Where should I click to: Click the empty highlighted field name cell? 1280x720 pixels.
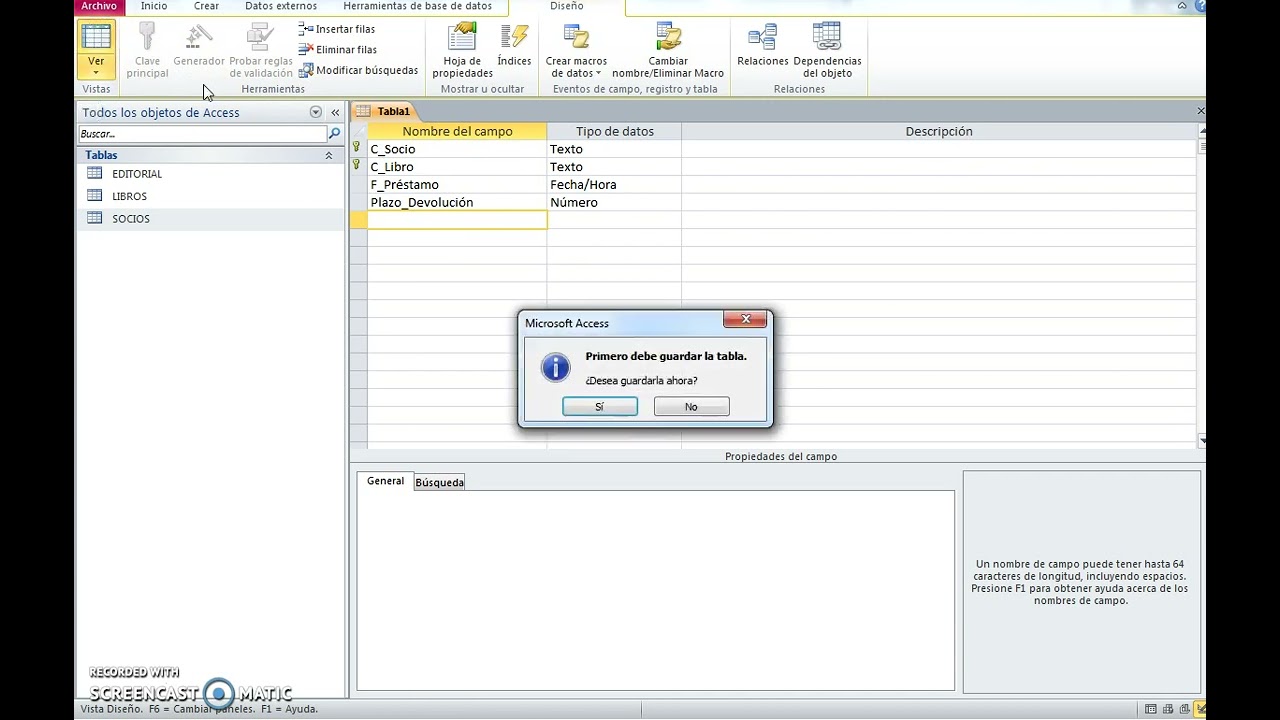tap(457, 220)
